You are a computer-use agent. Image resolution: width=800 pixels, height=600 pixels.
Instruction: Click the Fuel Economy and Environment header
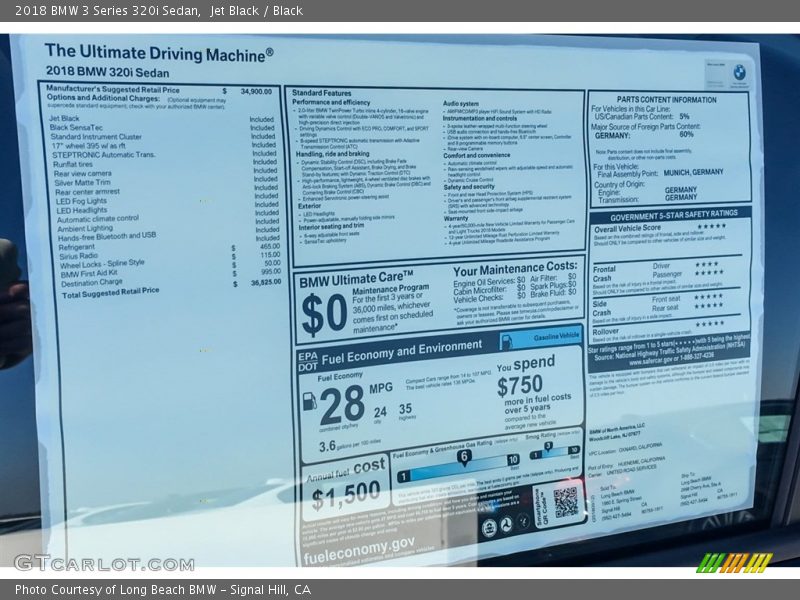click(x=404, y=351)
